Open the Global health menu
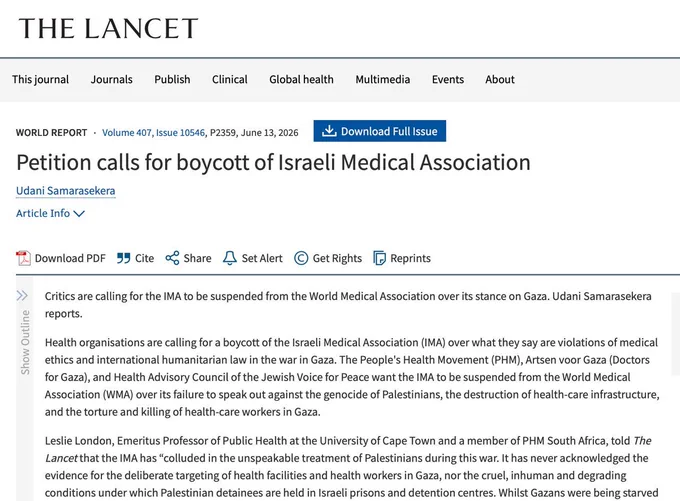Image resolution: width=680 pixels, height=501 pixels. (301, 80)
